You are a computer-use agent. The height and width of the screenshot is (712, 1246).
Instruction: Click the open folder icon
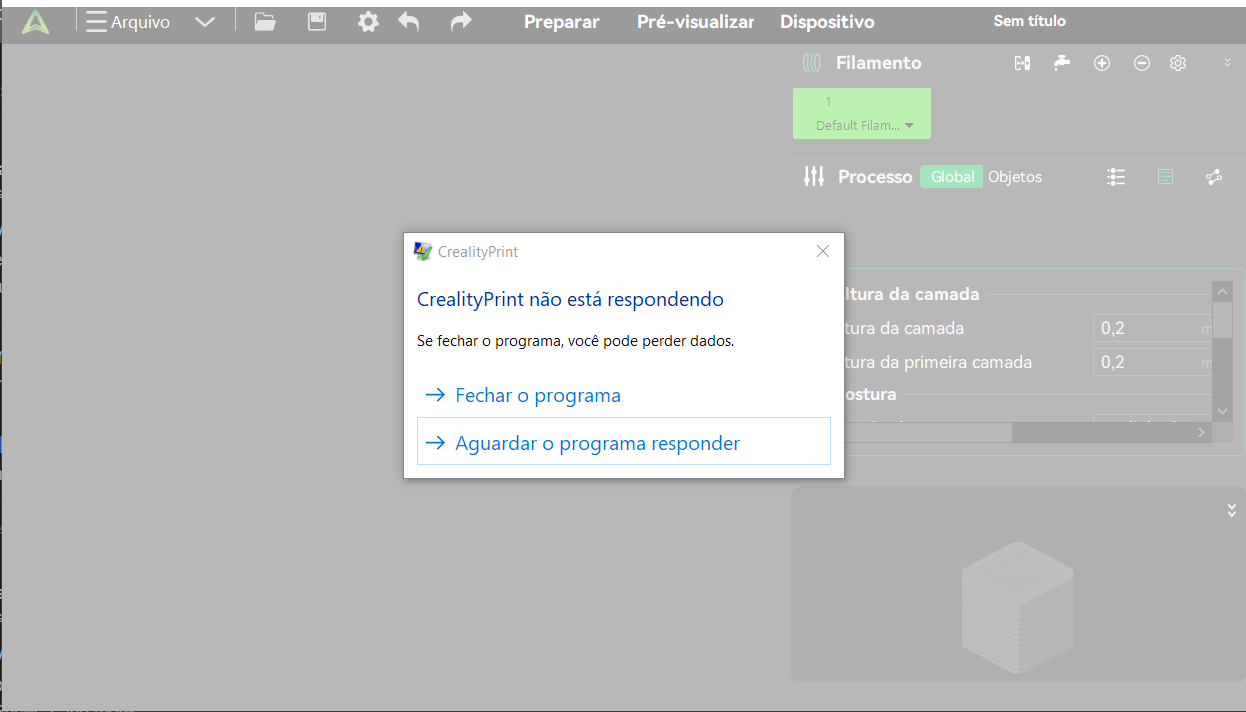click(x=265, y=22)
